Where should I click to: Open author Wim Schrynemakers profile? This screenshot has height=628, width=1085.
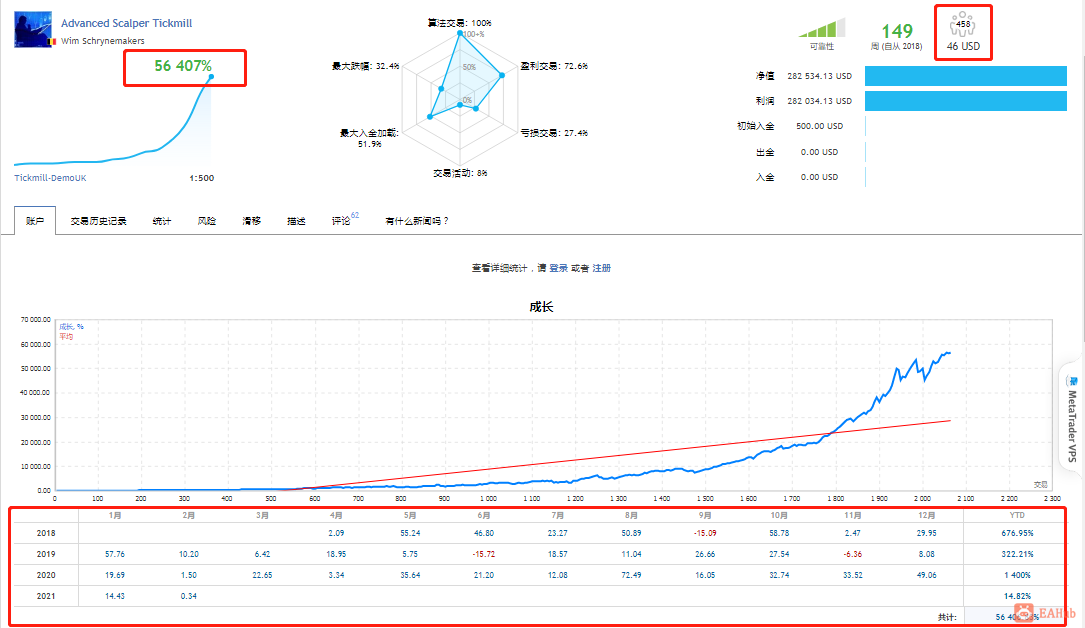point(102,41)
